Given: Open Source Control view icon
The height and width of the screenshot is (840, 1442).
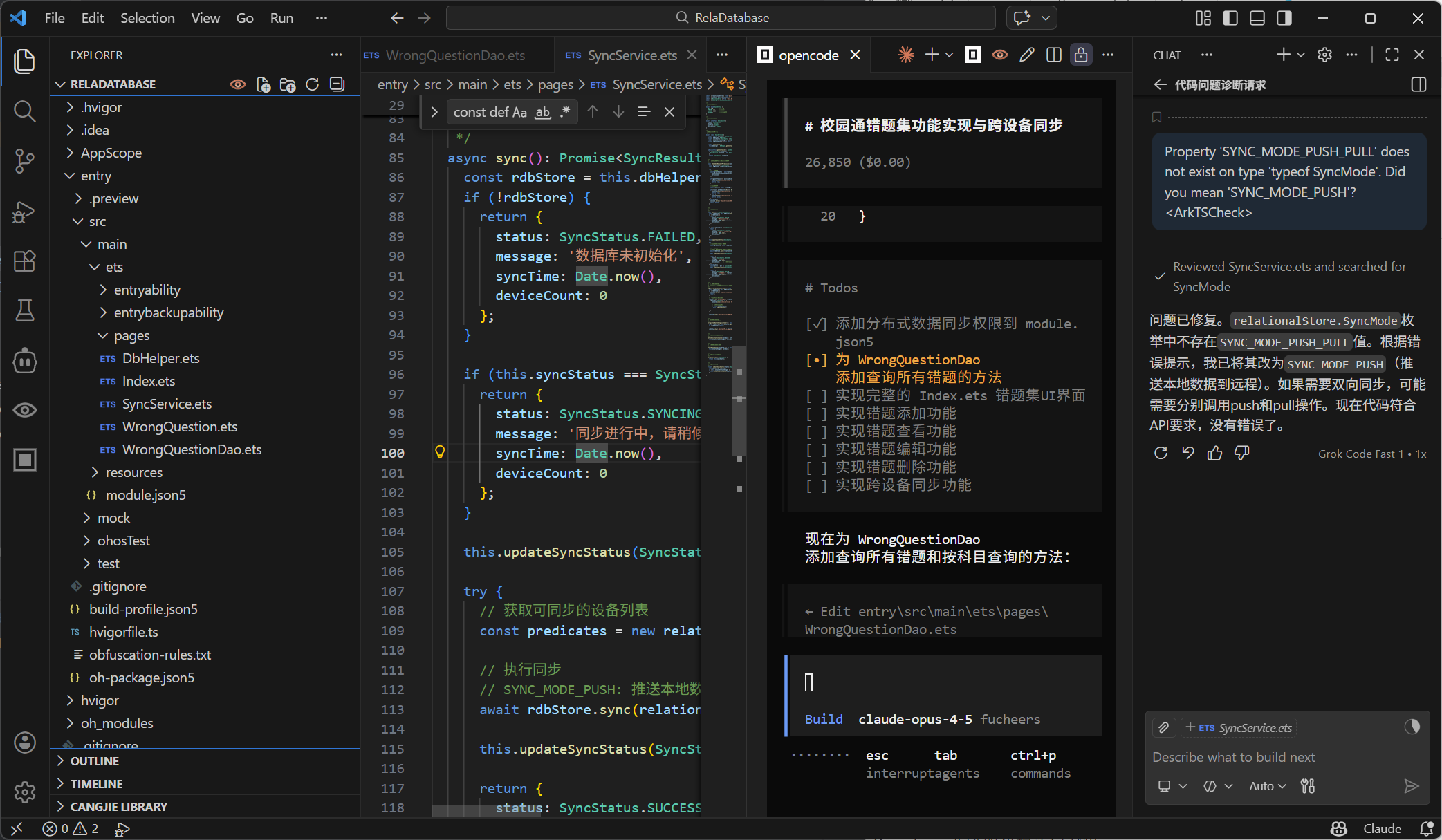Looking at the screenshot, I should click(25, 160).
